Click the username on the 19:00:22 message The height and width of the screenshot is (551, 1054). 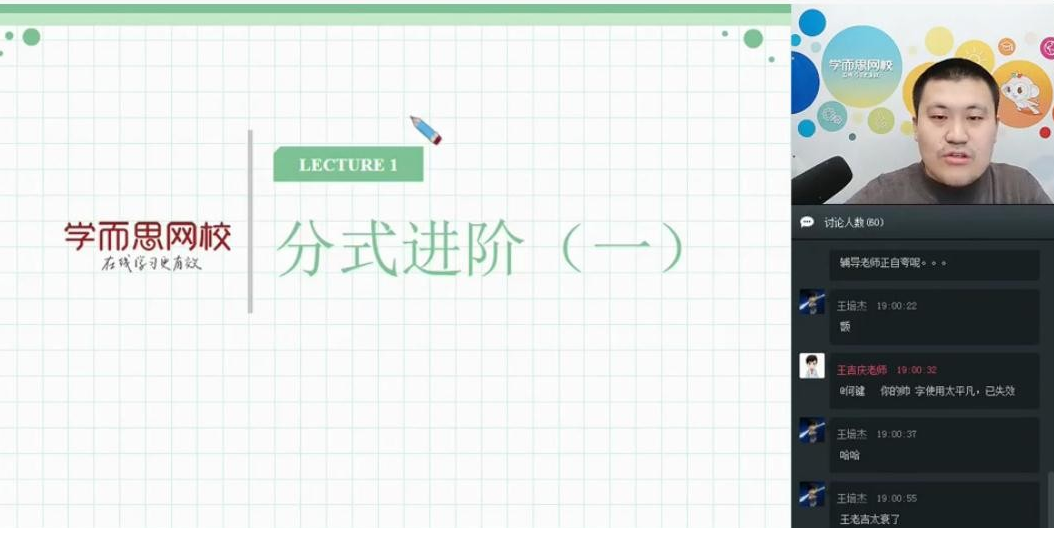point(852,306)
